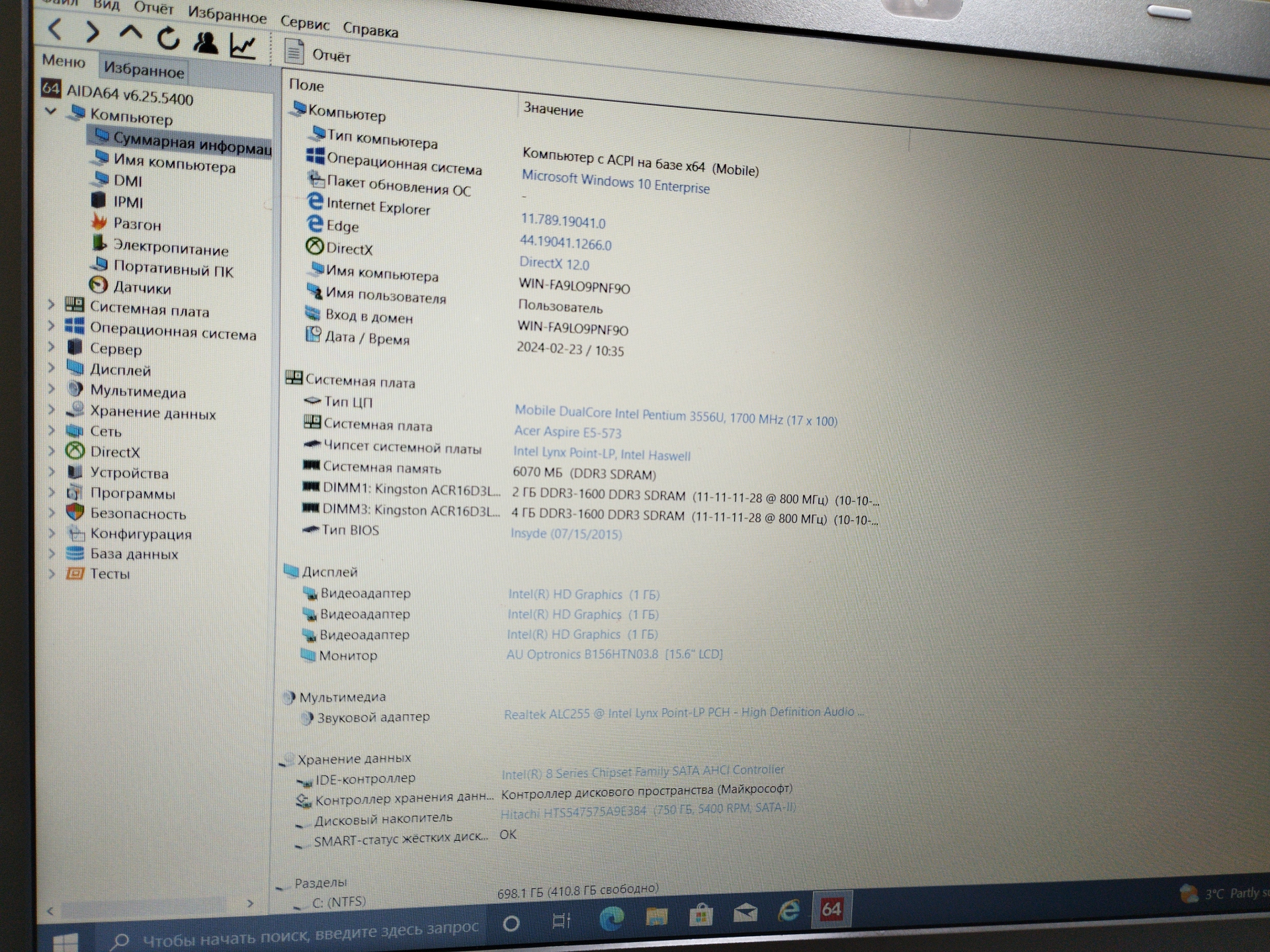This screenshot has height=952, width=1270.
Task: Open Task View on the taskbar
Action: (x=561, y=920)
